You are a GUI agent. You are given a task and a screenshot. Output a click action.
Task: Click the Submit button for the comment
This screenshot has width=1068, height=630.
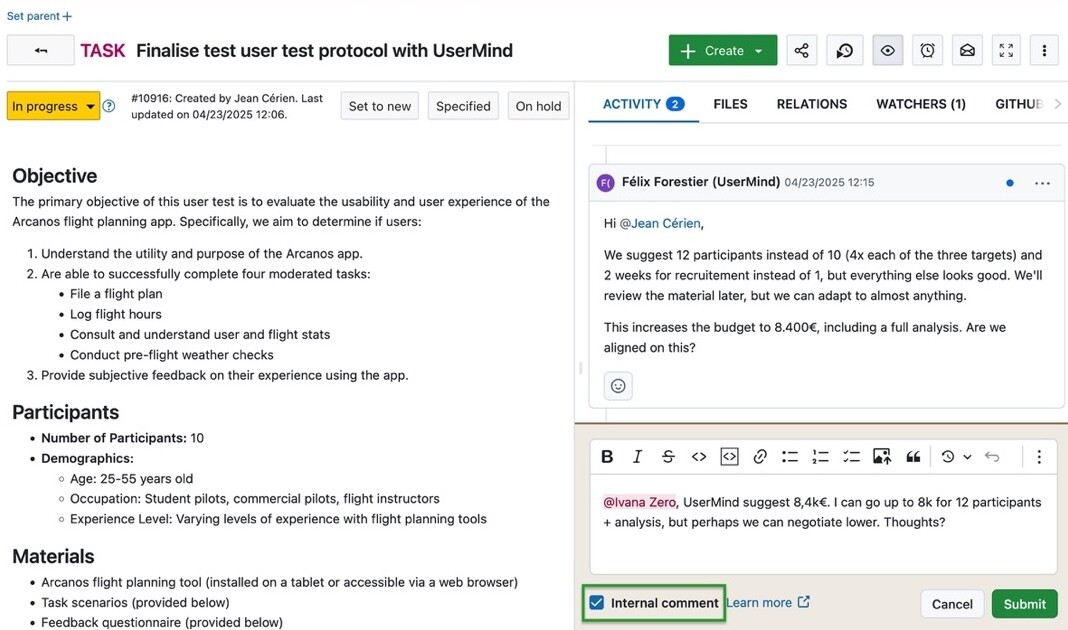point(1023,603)
